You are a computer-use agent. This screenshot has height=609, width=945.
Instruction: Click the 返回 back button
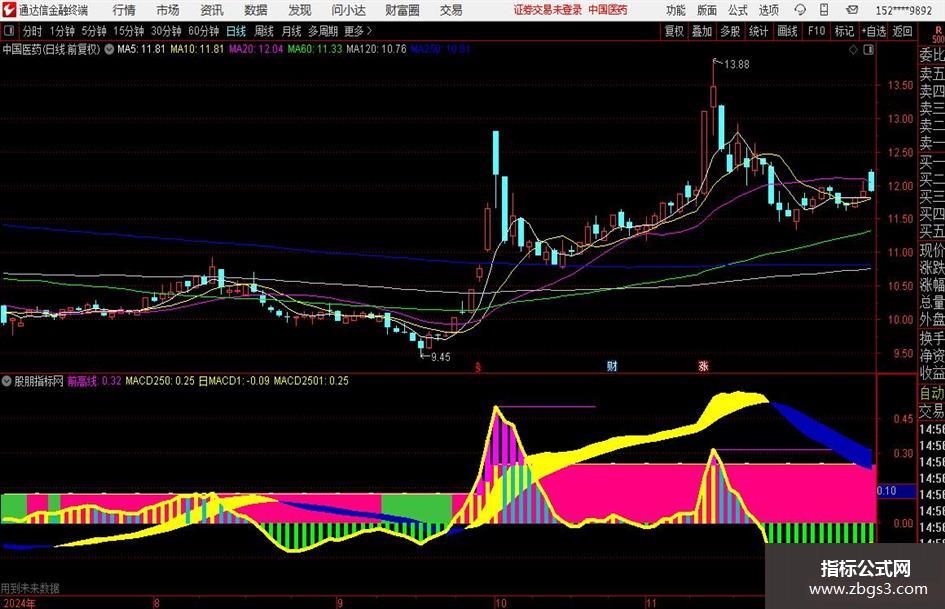(x=903, y=31)
